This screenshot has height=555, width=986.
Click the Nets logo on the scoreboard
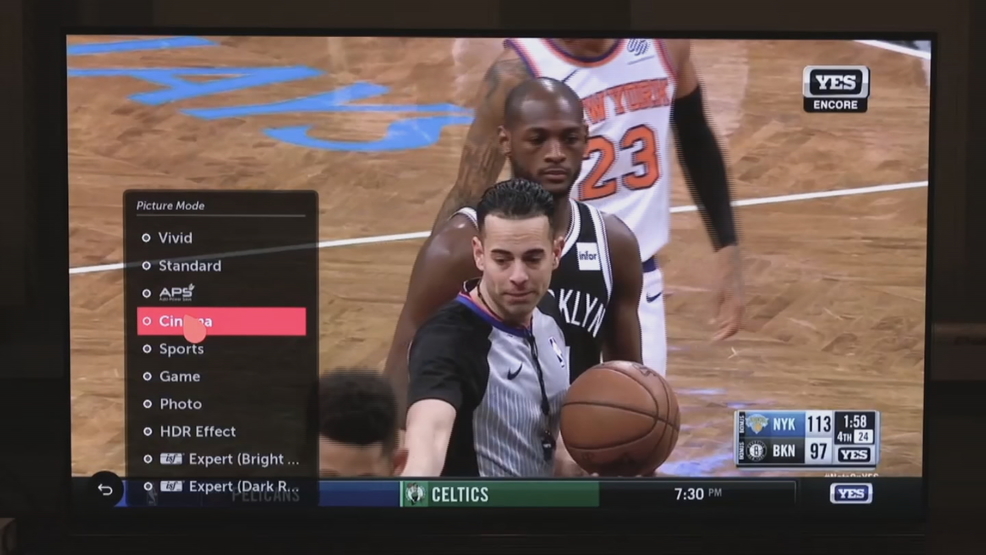coord(756,451)
